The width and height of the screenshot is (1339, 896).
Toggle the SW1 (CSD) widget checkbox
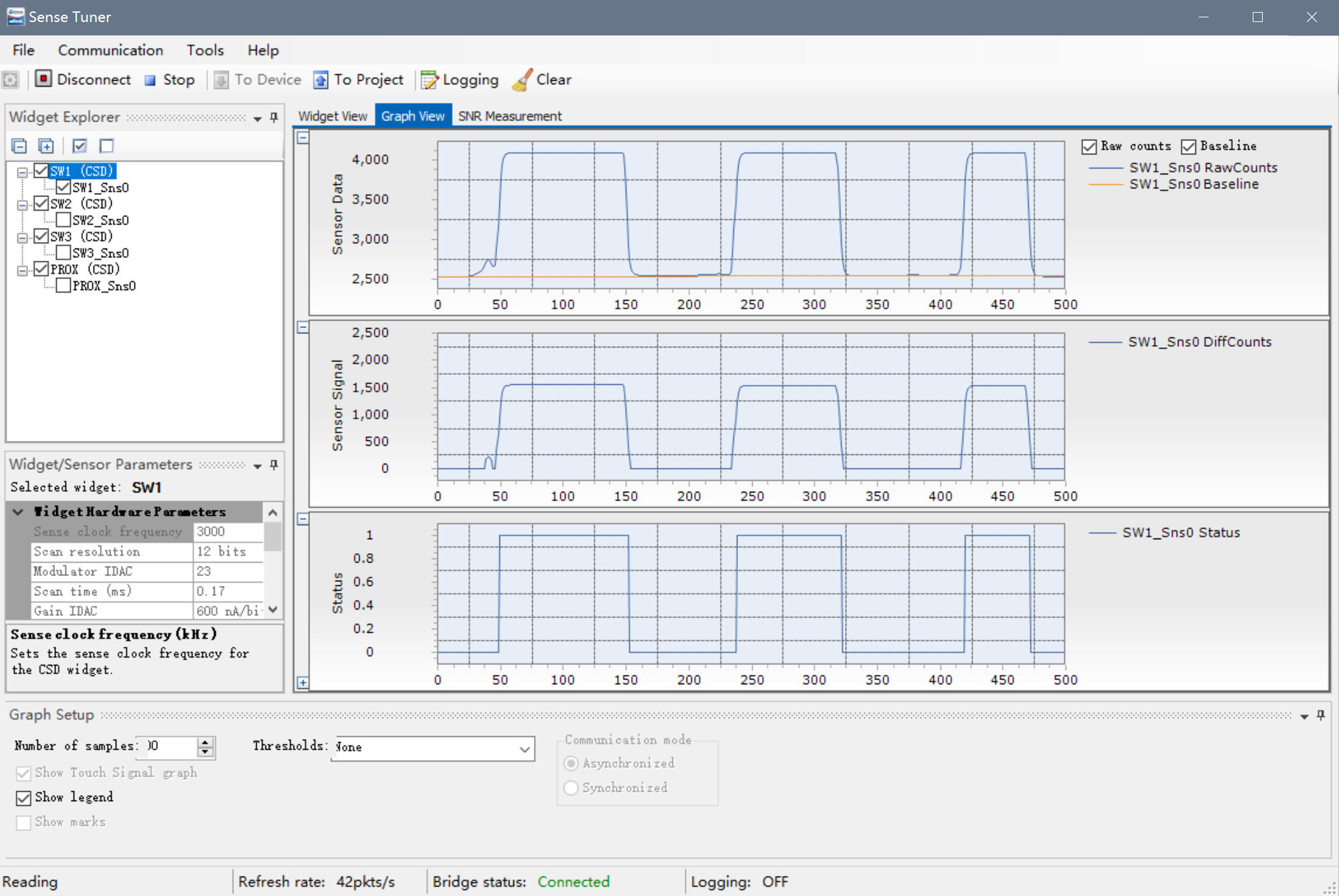[41, 171]
